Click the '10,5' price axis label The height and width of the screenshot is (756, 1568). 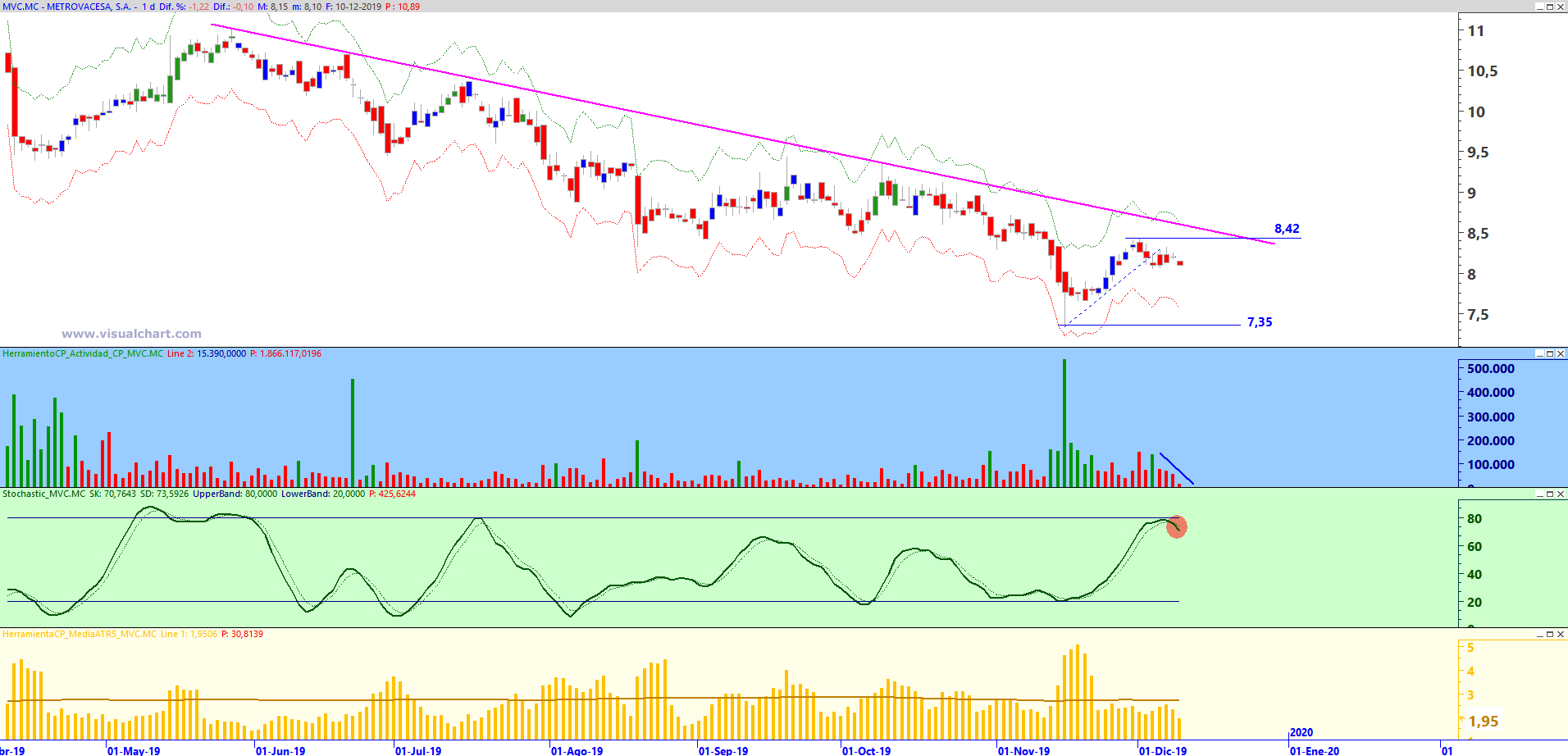tap(1483, 71)
